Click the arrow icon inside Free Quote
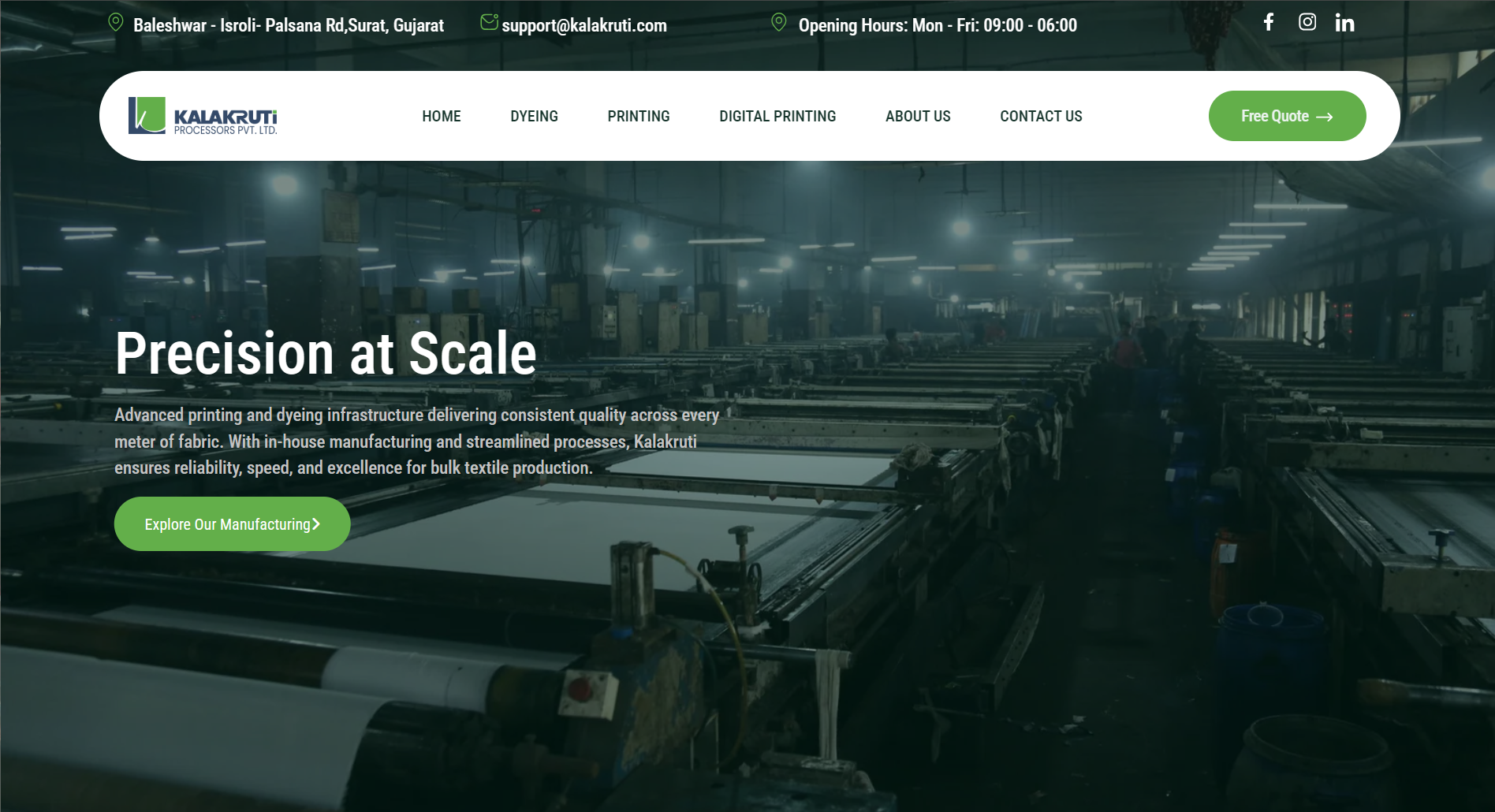 tap(1325, 117)
